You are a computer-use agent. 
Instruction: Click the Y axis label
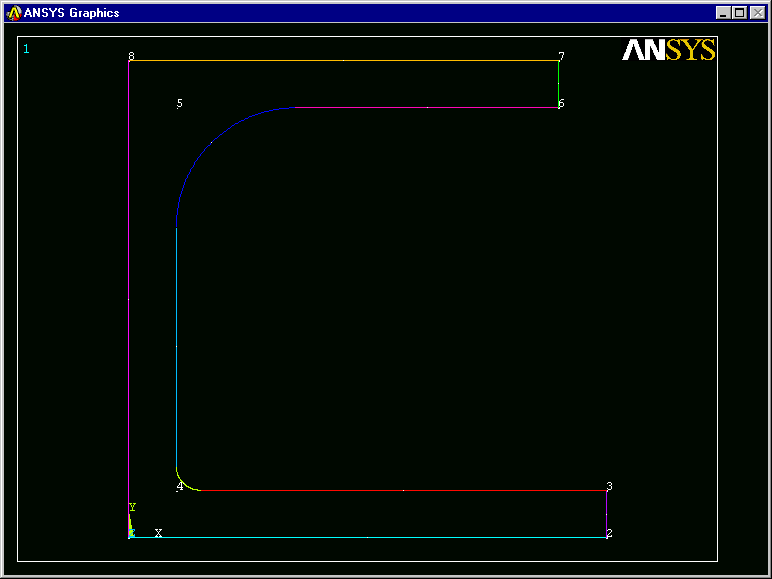pyautogui.click(x=132, y=507)
